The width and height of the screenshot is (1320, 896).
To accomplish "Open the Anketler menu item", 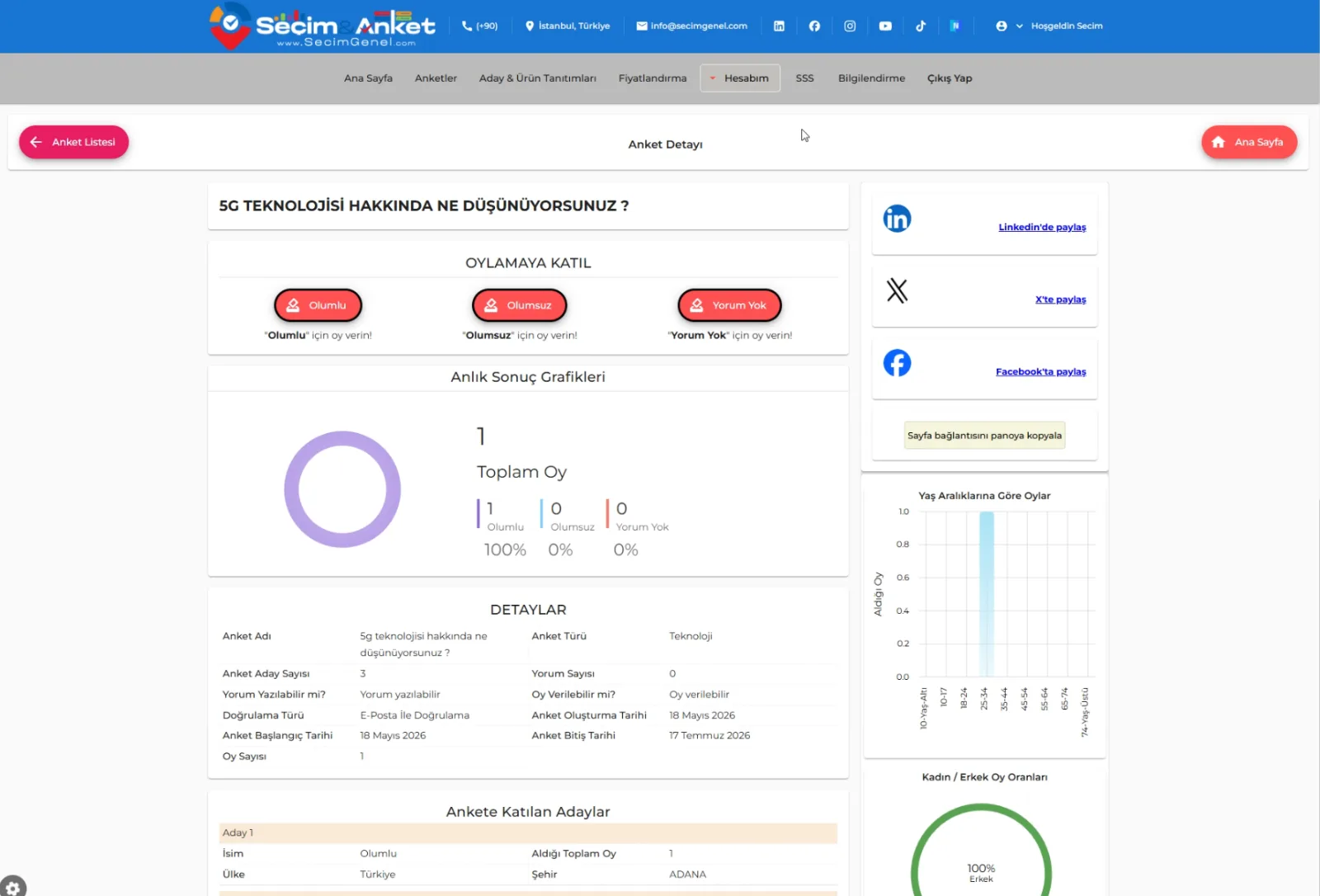I will [436, 78].
